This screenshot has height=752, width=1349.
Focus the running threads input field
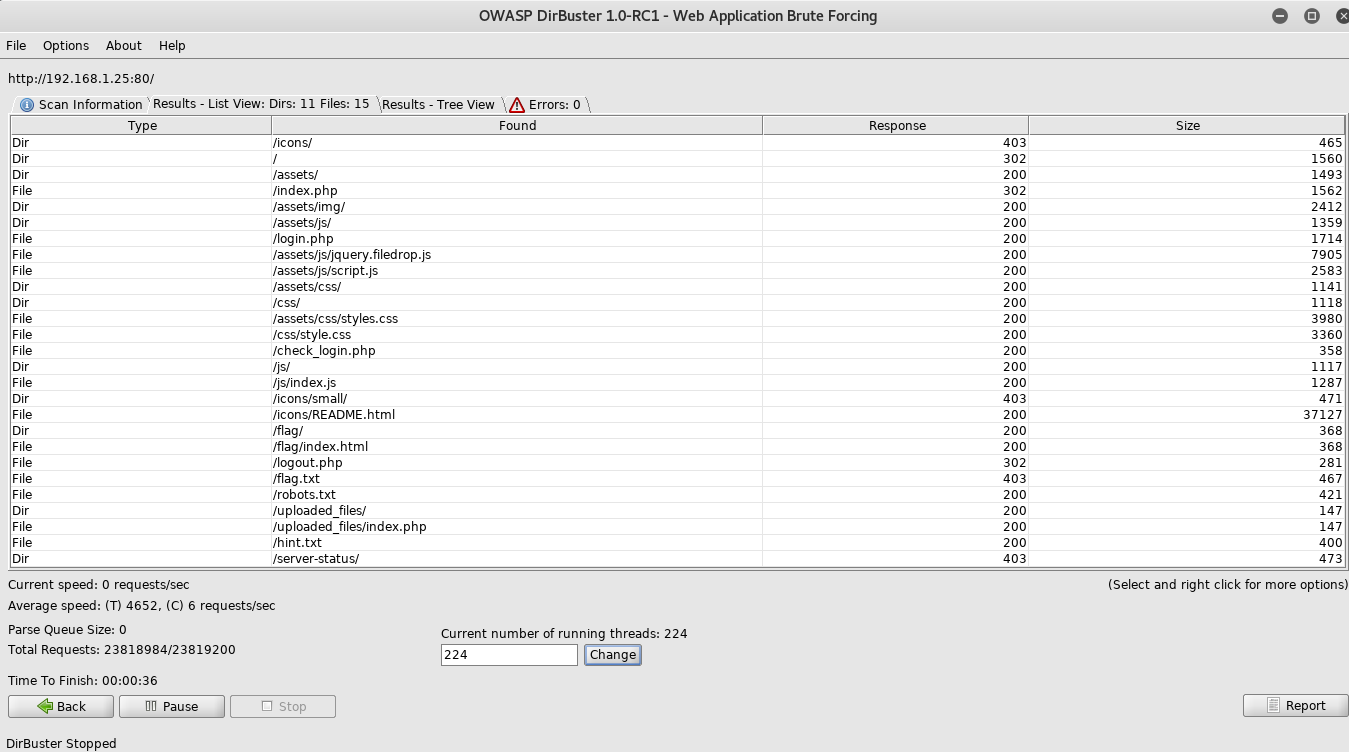click(x=509, y=655)
